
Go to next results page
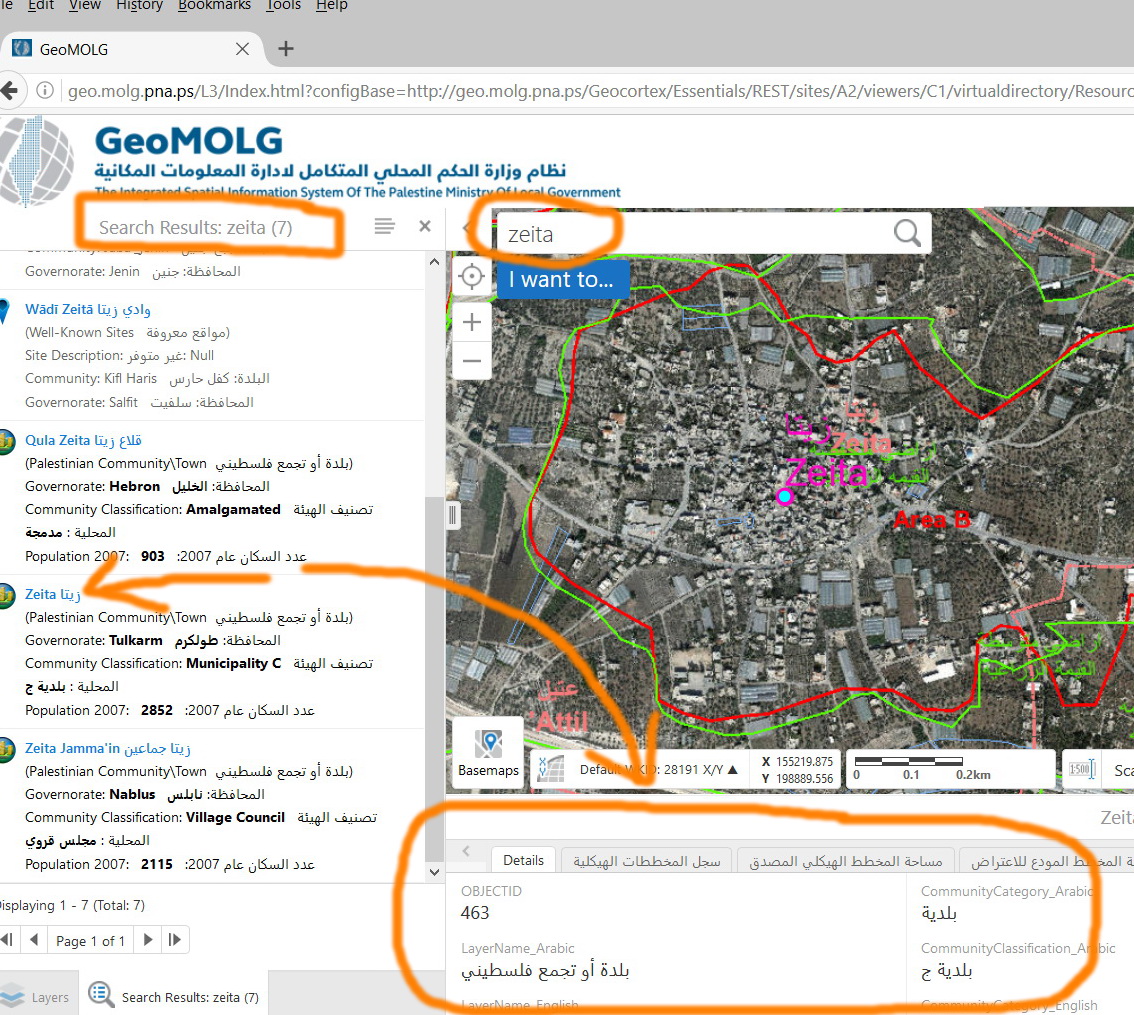pyautogui.click(x=148, y=940)
